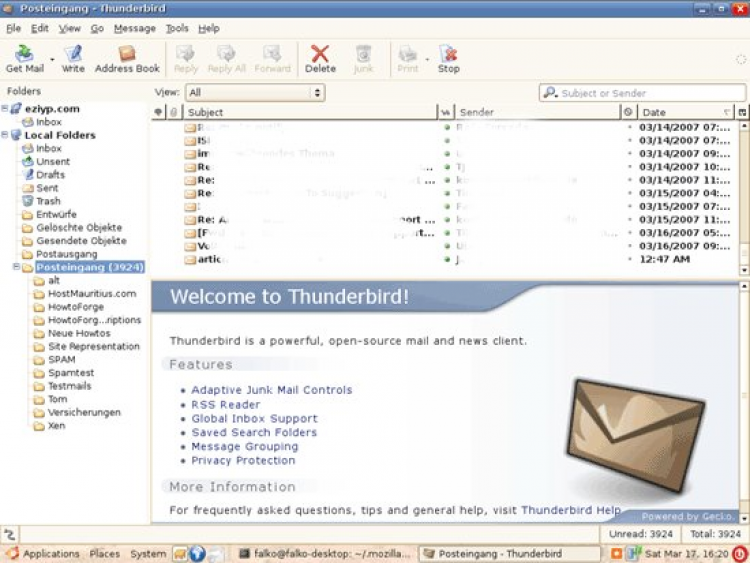
Task: Open the Print dropdown arrow
Action: (427, 60)
